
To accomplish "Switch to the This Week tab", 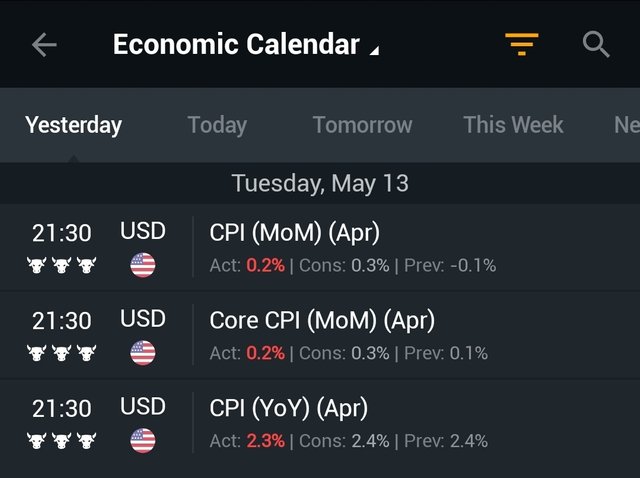I will 513,125.
